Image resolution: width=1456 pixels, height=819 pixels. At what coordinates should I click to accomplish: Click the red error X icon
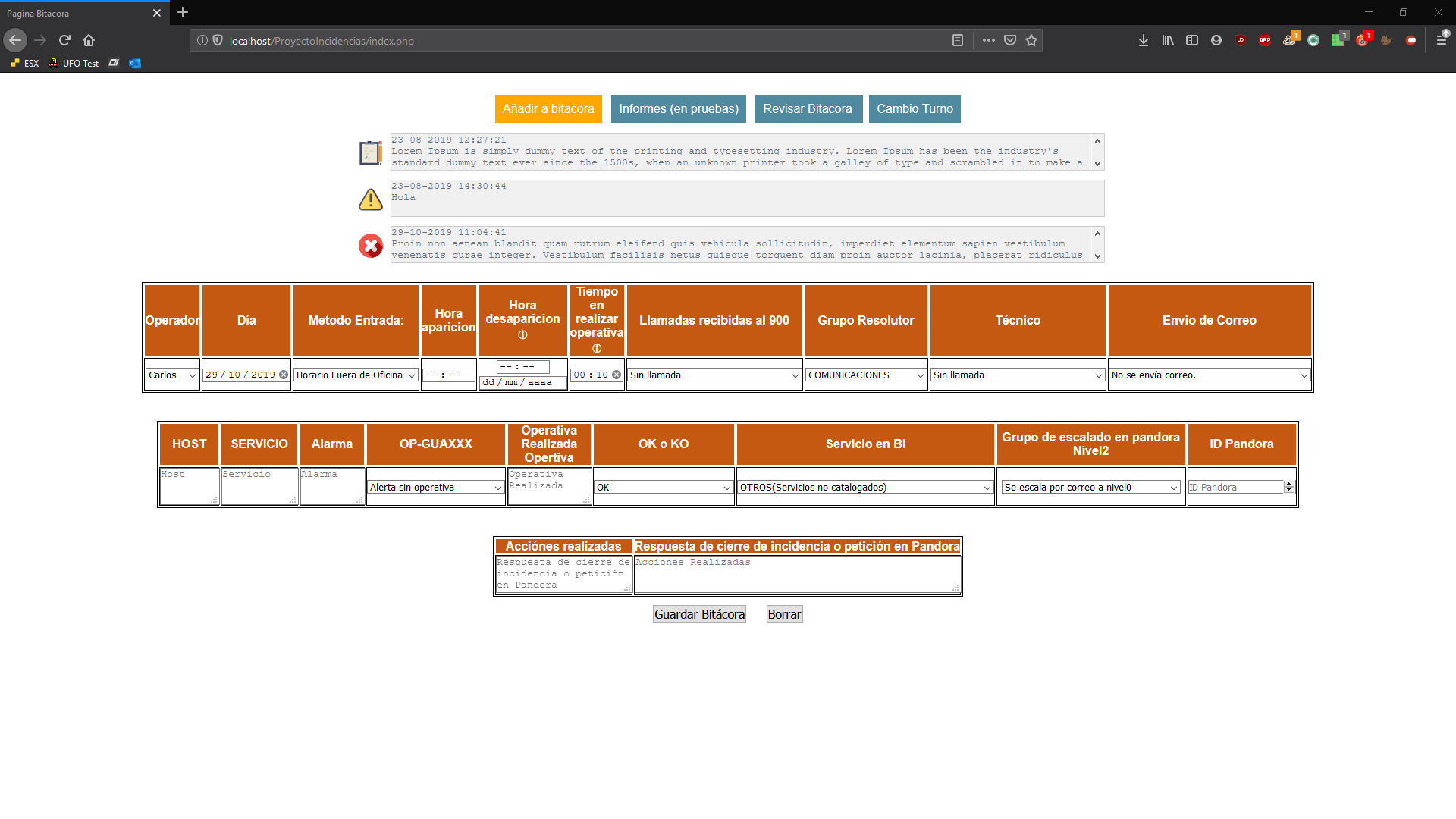370,245
